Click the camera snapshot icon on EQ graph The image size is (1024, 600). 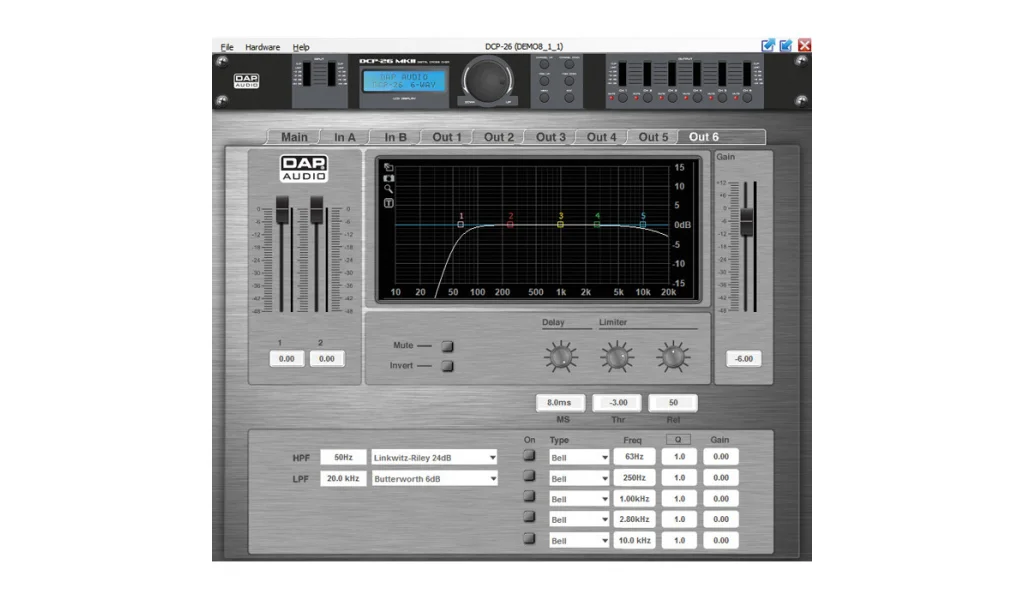(x=389, y=178)
